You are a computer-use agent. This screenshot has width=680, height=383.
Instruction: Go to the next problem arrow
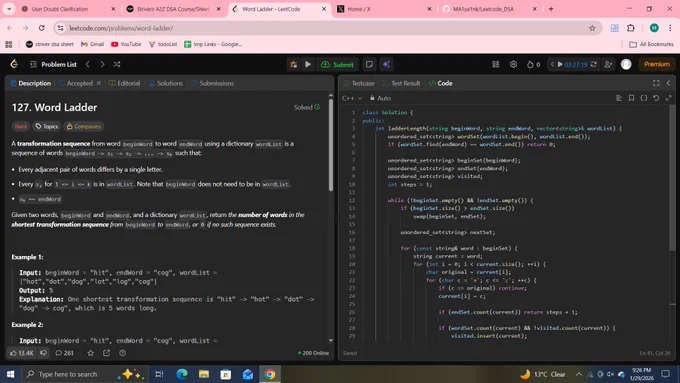(102, 64)
